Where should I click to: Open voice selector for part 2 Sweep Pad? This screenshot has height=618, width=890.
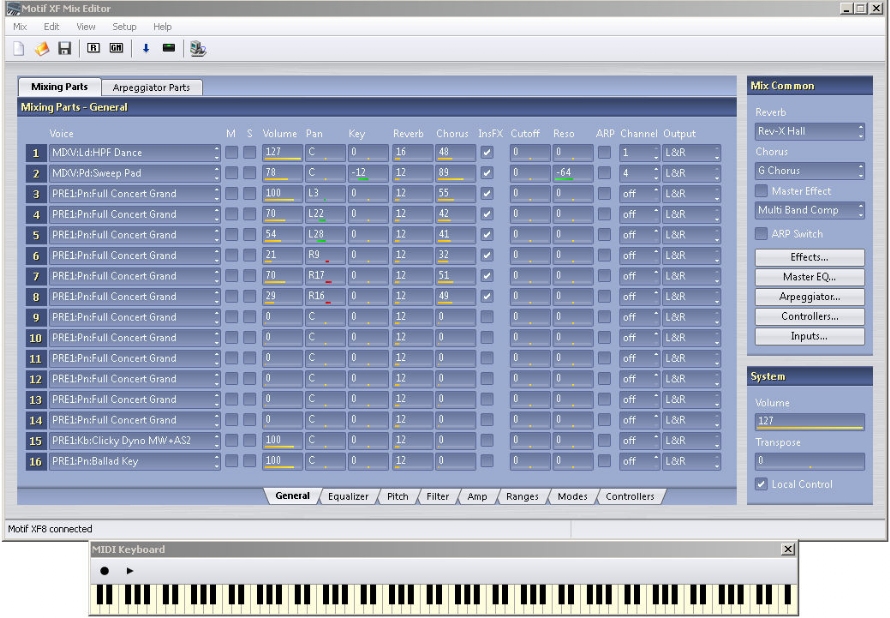tap(135, 173)
